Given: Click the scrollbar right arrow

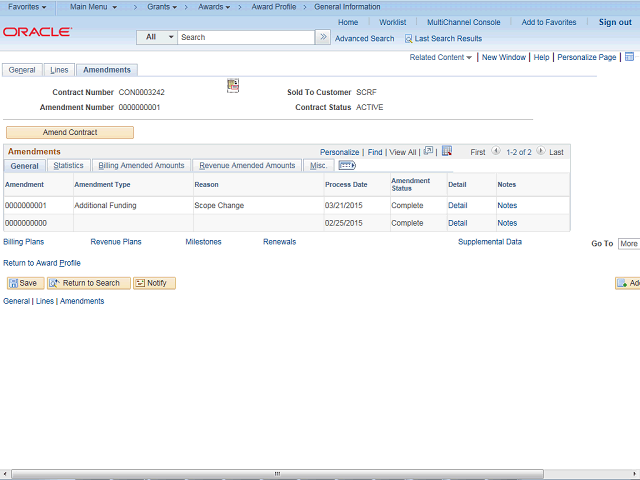Looking at the screenshot, I should pyautogui.click(x=635, y=473).
